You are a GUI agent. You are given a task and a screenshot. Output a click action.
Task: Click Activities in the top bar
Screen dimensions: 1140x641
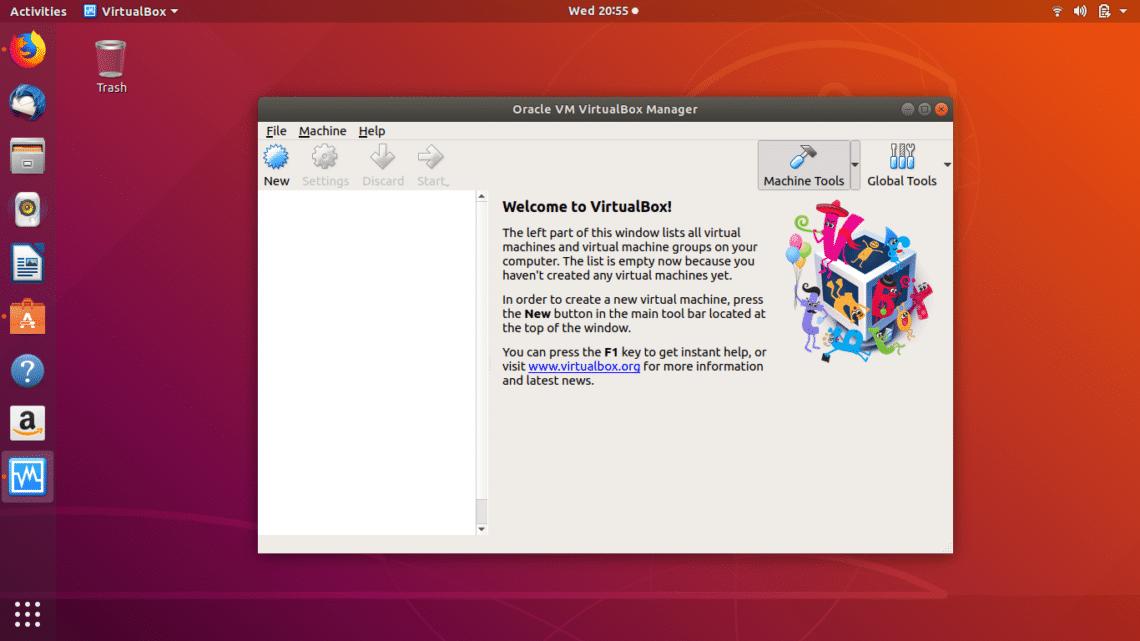[x=37, y=11]
